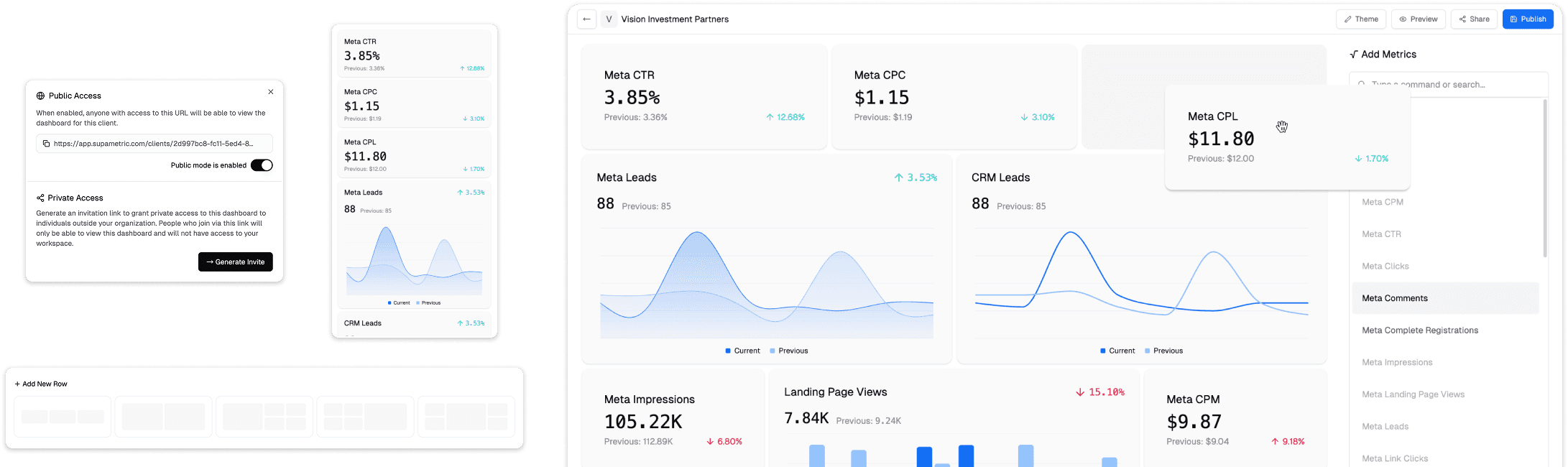This screenshot has height=467, width=1568.
Task: Pick layout with large block left, grid right
Action: click(264, 417)
